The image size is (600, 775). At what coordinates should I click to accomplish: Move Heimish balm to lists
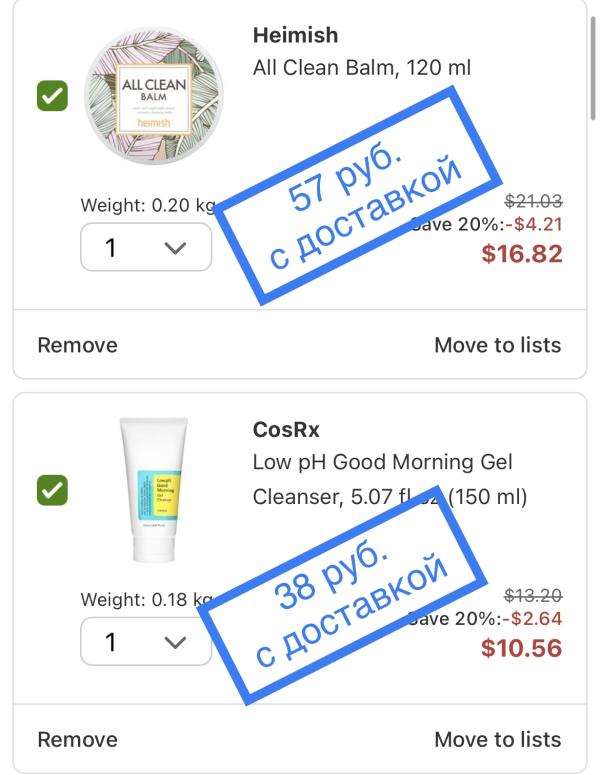tap(497, 345)
